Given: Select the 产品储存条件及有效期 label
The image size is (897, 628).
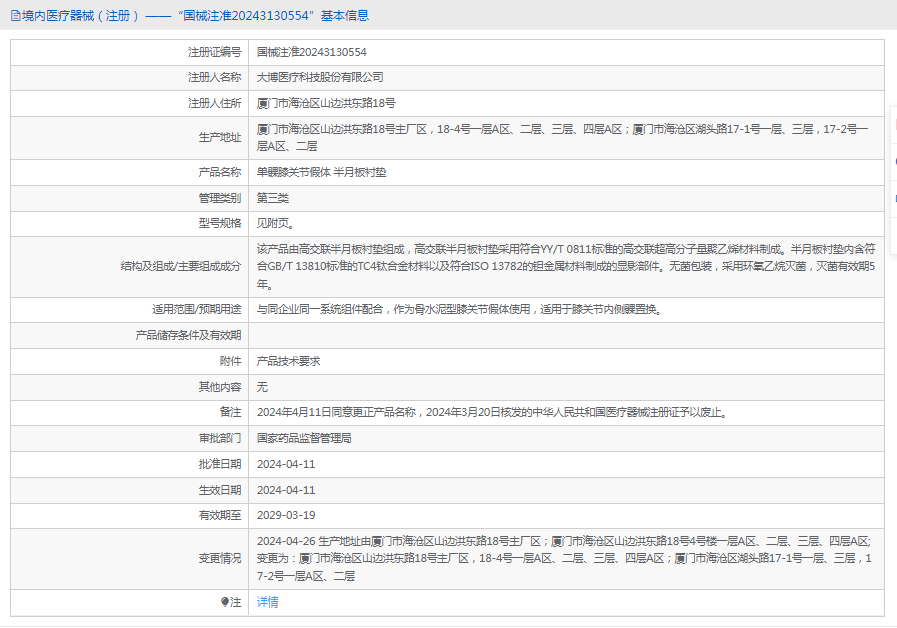Looking at the screenshot, I should (x=188, y=335).
